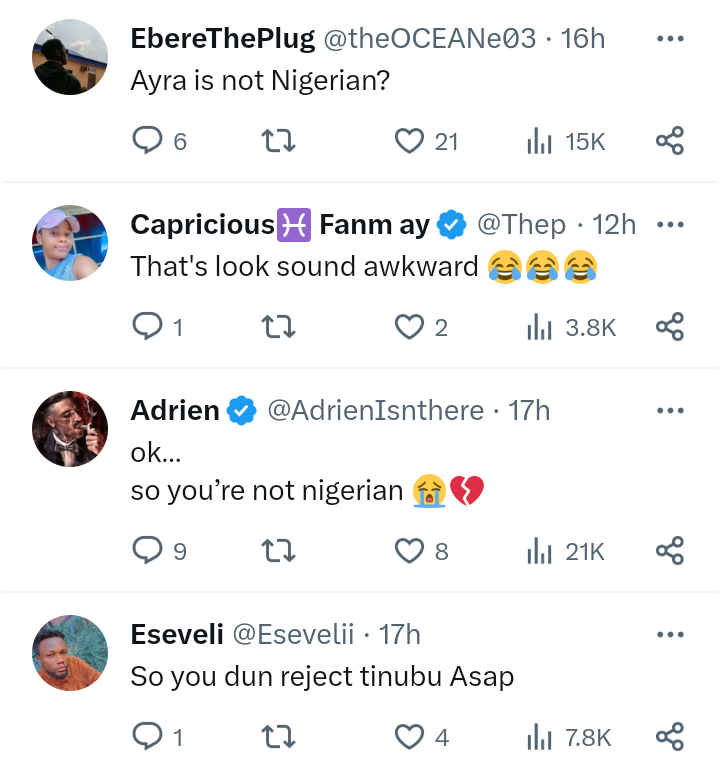Image resolution: width=720 pixels, height=764 pixels.
Task: Like the 'That's look sound awkward' tweet
Action: pos(409,327)
